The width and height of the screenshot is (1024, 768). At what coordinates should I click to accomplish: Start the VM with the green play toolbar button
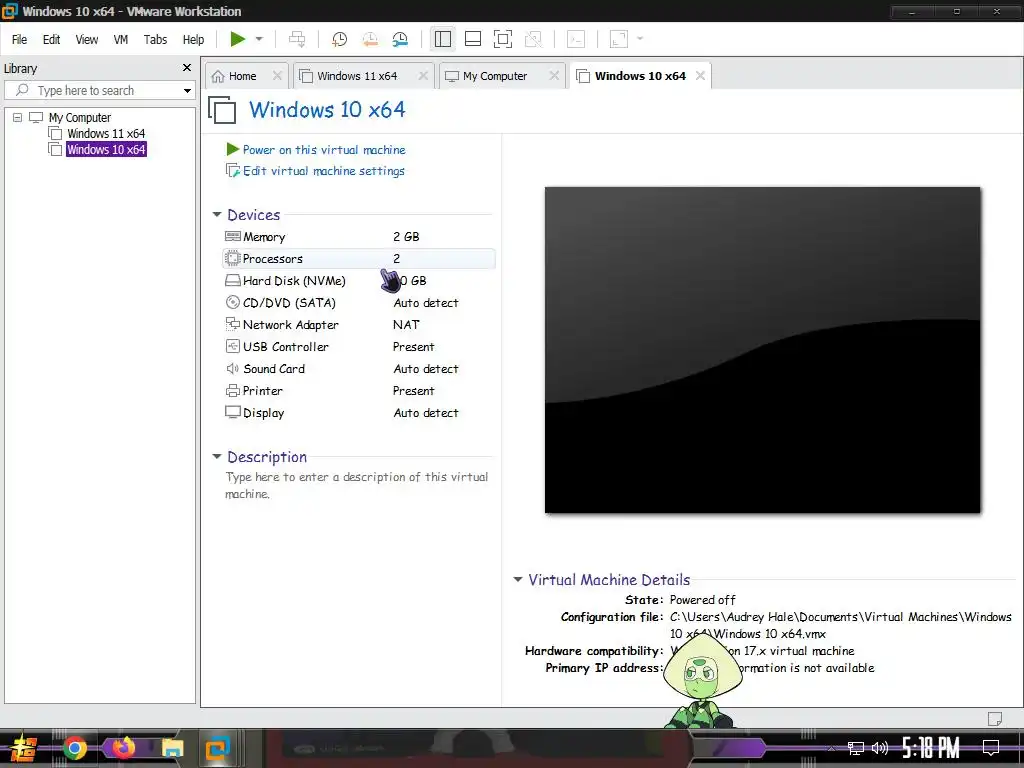pyautogui.click(x=238, y=39)
